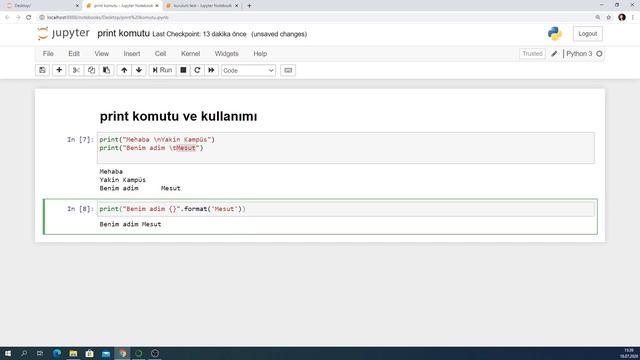Click the pencil edit mode indicator icon
The width and height of the screenshot is (640, 360).
click(554, 54)
